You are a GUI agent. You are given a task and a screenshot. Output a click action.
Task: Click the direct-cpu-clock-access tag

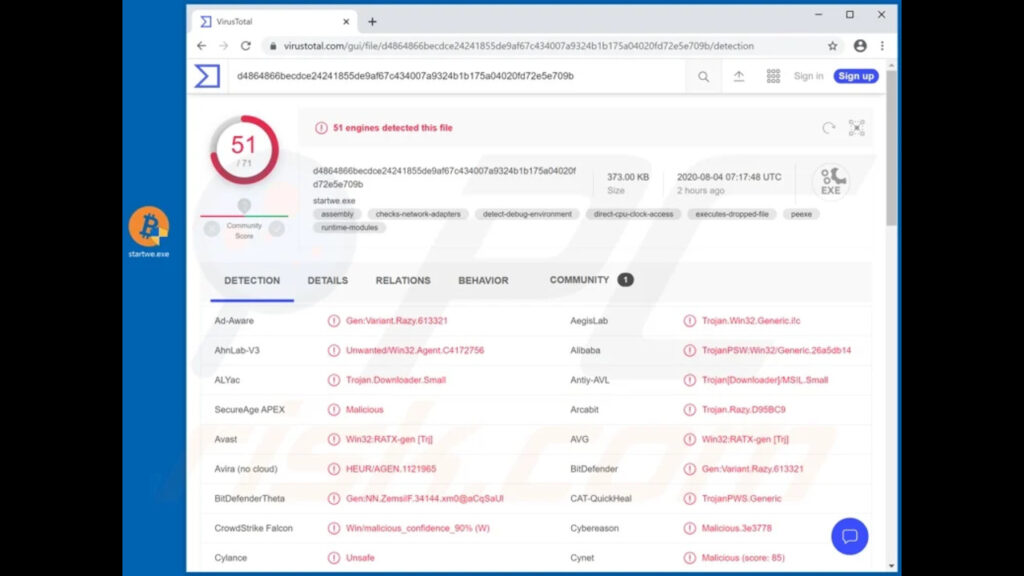point(633,214)
